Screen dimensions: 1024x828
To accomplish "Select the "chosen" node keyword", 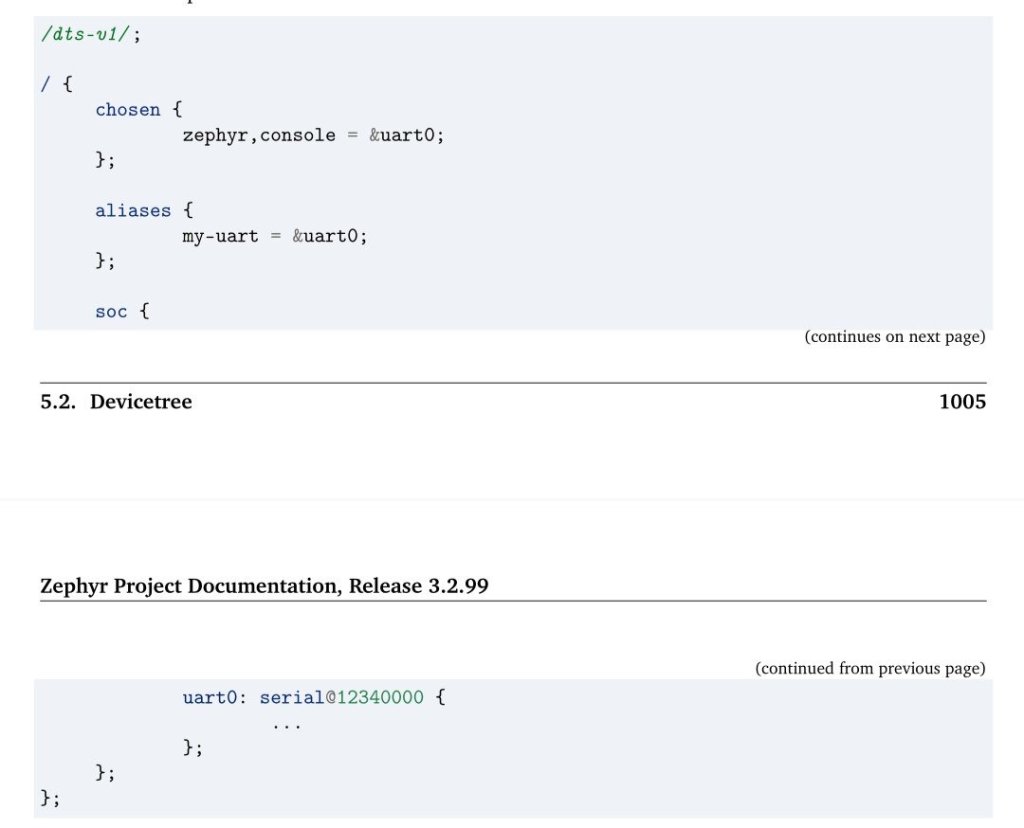I will coord(127,110).
